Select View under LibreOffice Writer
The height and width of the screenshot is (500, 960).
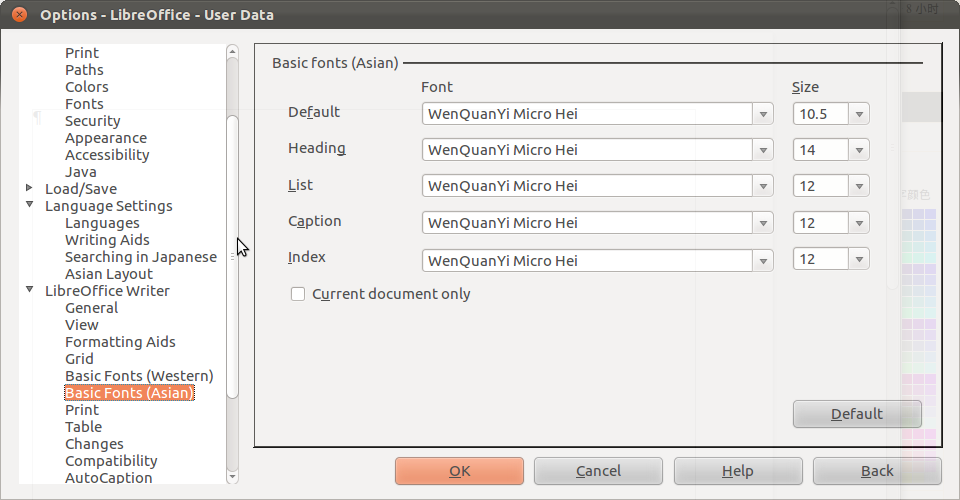click(x=82, y=325)
